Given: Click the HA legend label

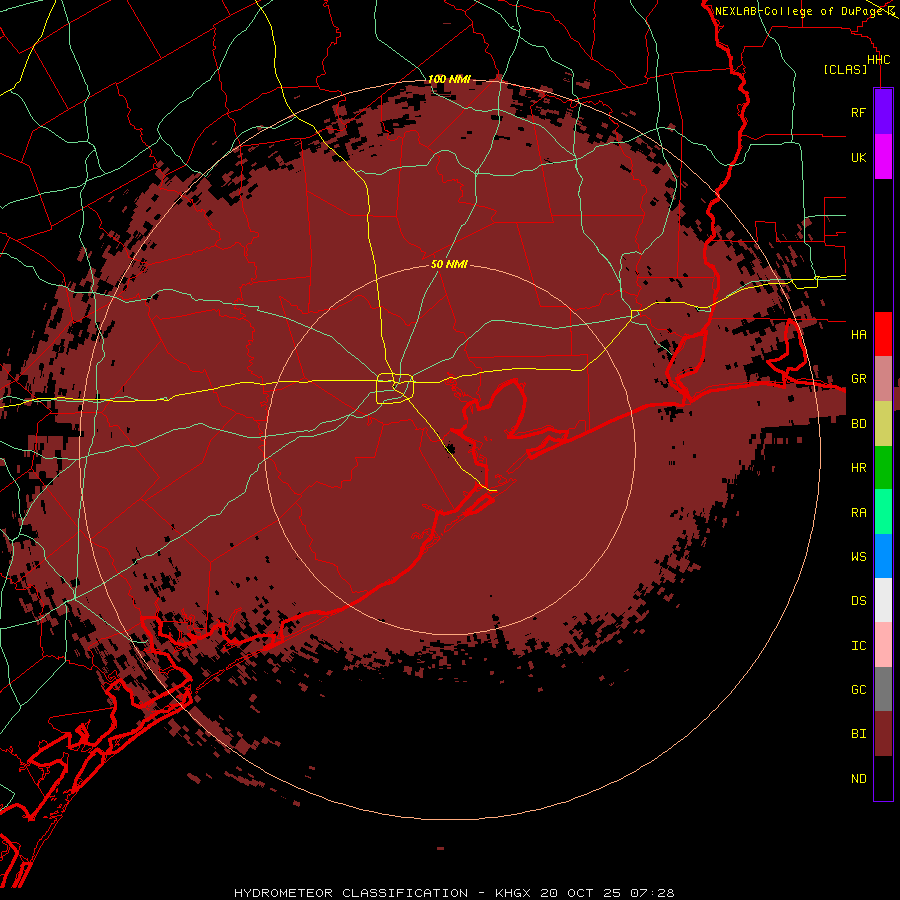Looking at the screenshot, I should click(x=858, y=335).
